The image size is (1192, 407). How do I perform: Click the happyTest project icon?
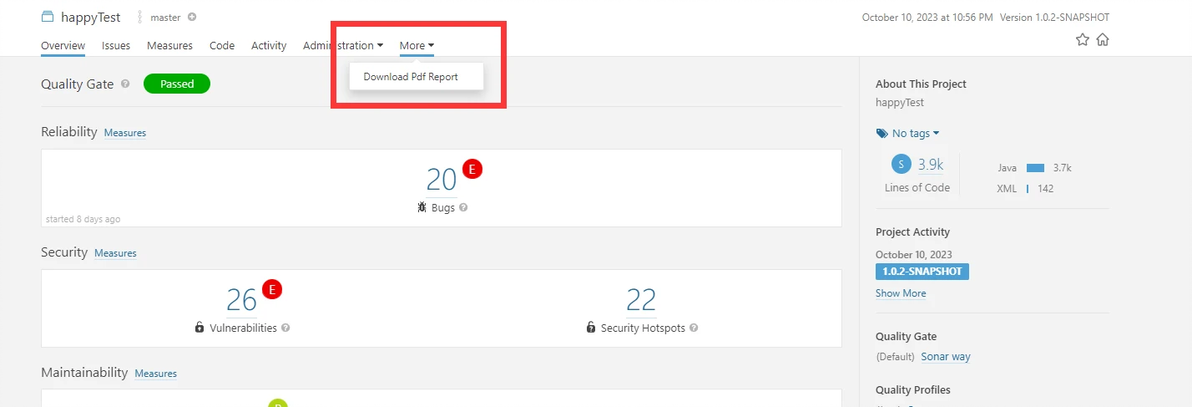pos(48,17)
